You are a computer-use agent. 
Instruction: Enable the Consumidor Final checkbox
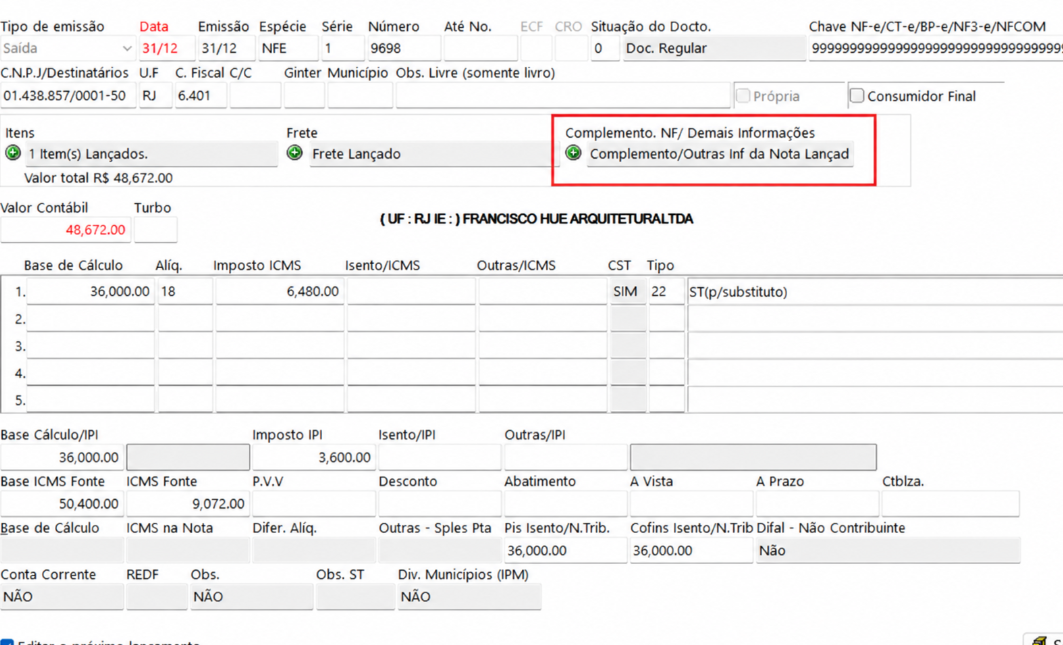coord(857,96)
